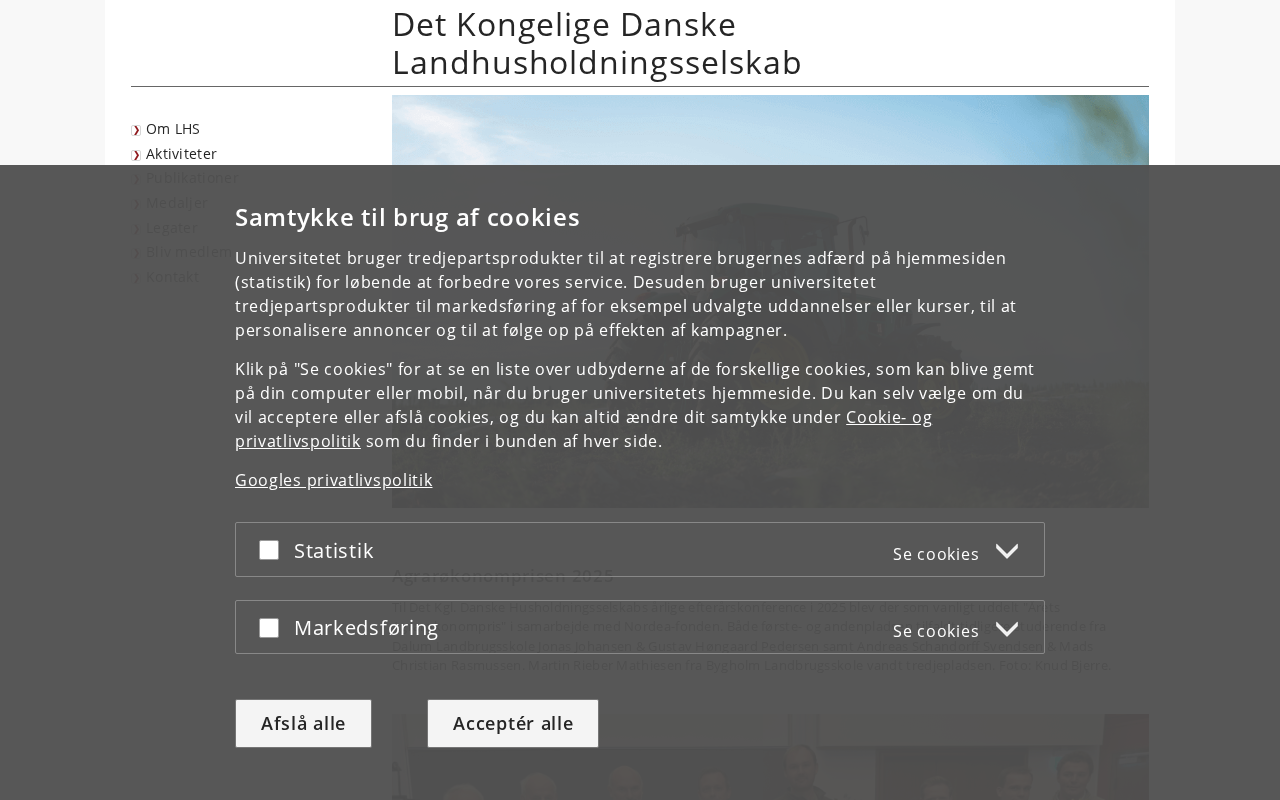
Task: Click the arrow bullet beside Publikationer
Action: tap(136, 179)
